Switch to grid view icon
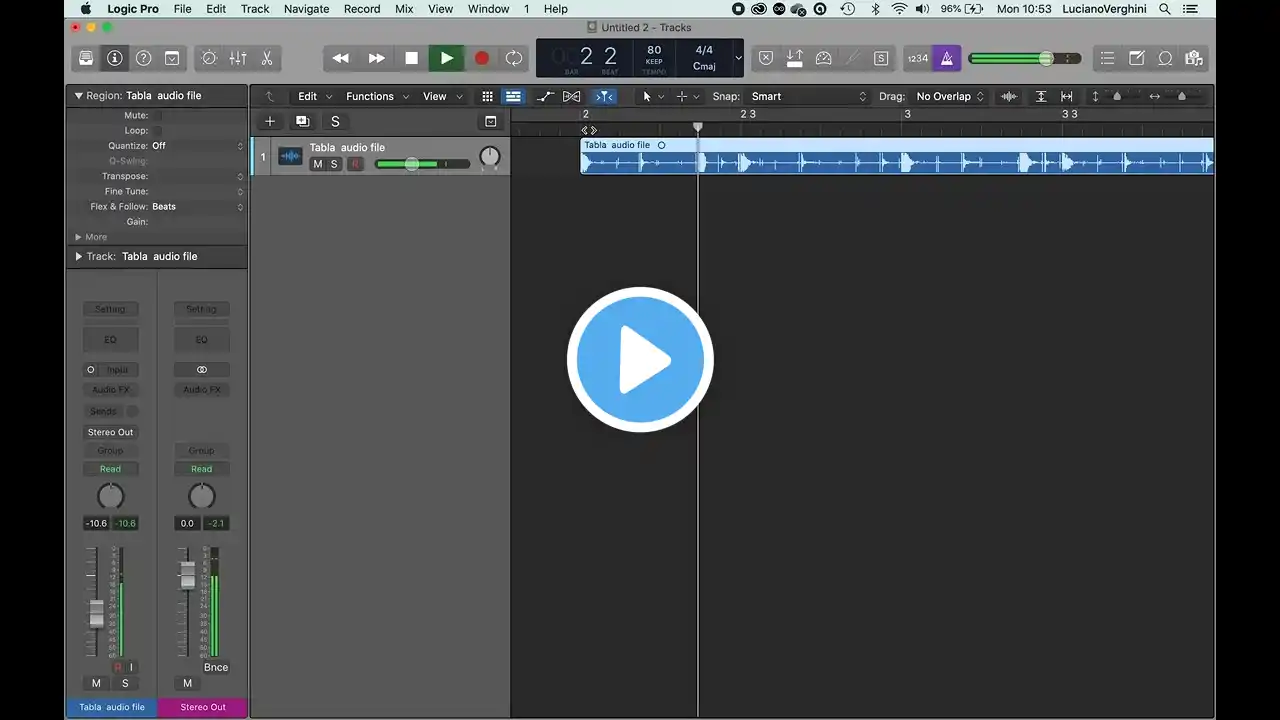 487,96
